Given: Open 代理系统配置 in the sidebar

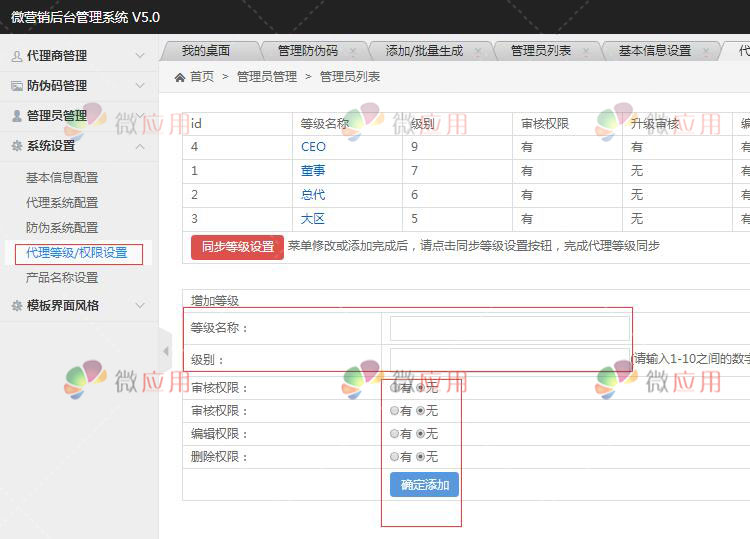Looking at the screenshot, I should pos(62,203).
